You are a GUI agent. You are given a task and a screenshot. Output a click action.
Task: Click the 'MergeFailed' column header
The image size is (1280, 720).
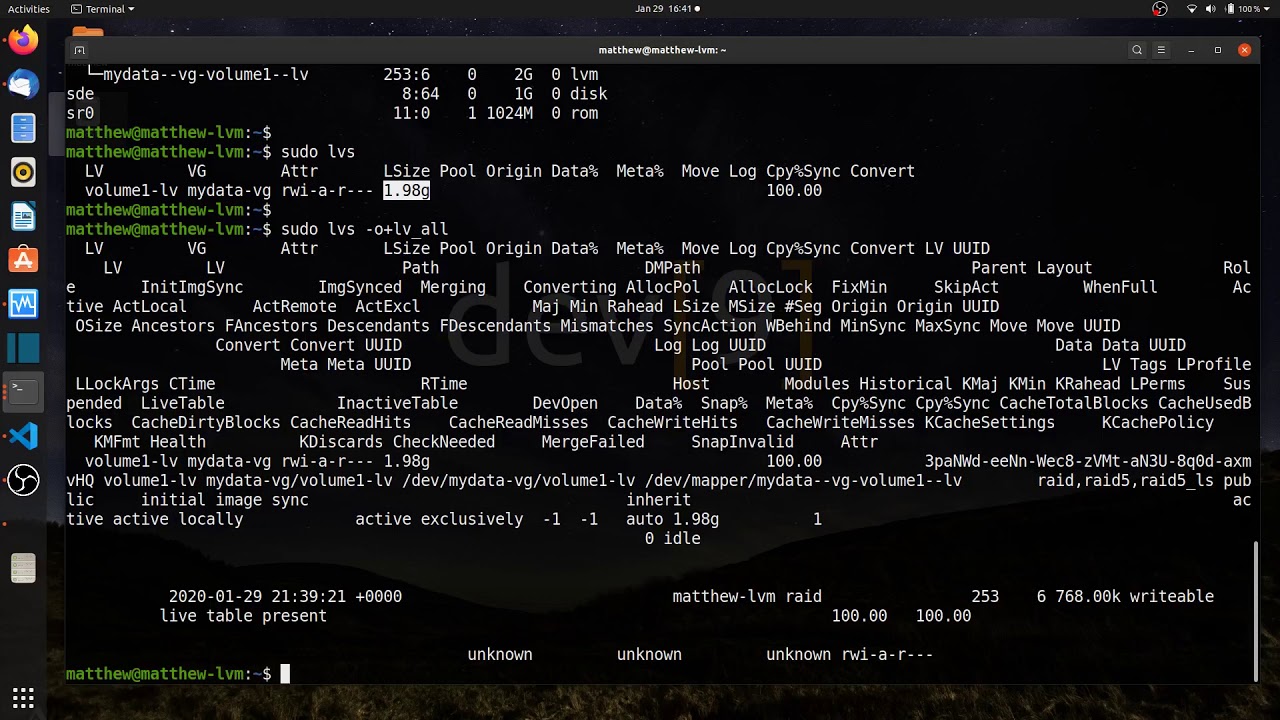[x=593, y=442]
